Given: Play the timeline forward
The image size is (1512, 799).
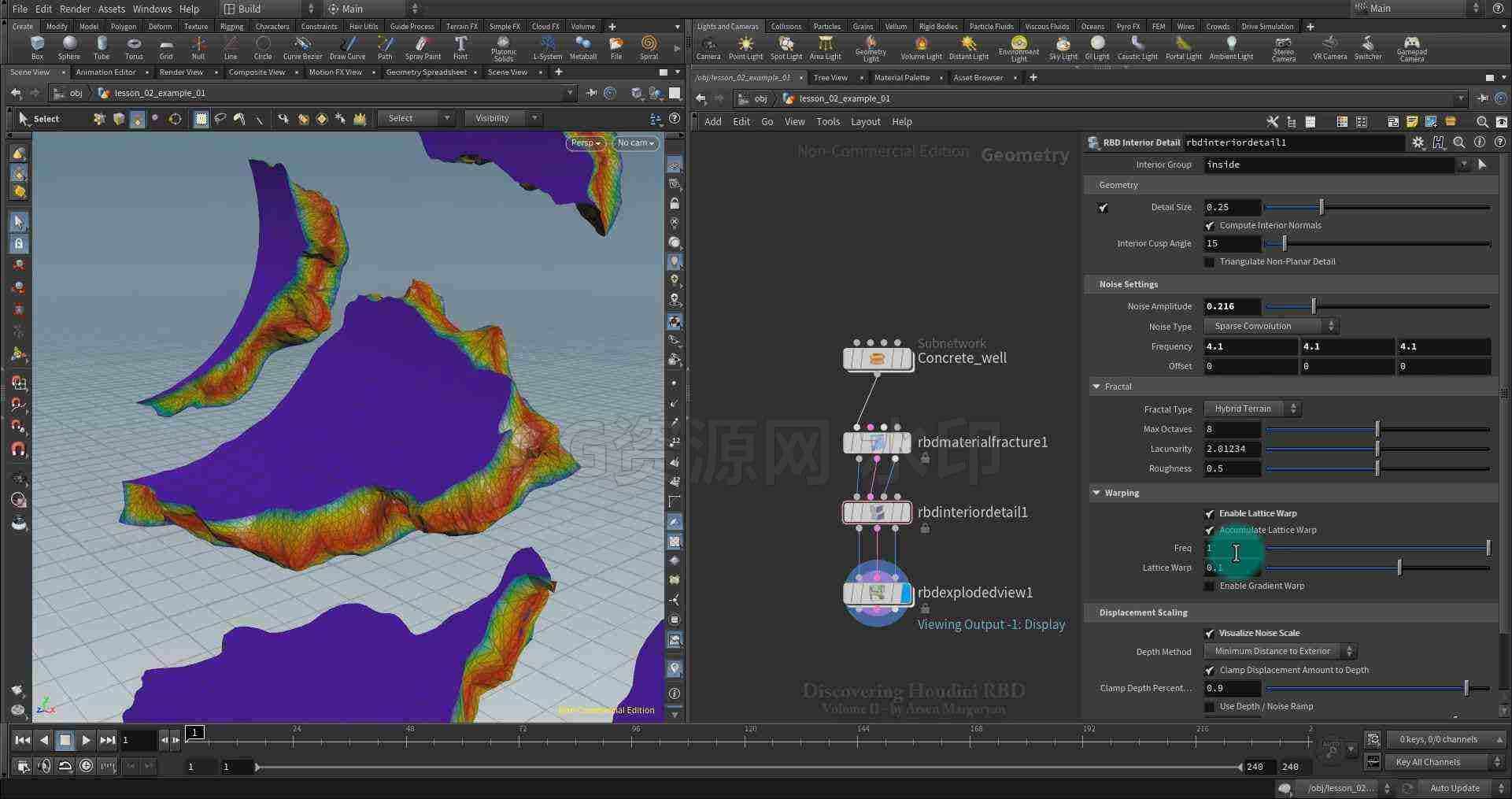Looking at the screenshot, I should pos(86,740).
